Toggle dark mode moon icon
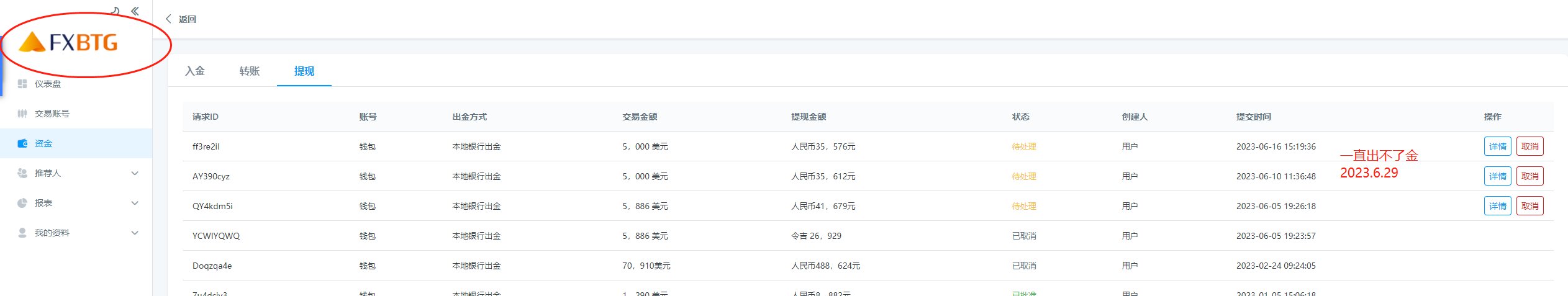 115,11
